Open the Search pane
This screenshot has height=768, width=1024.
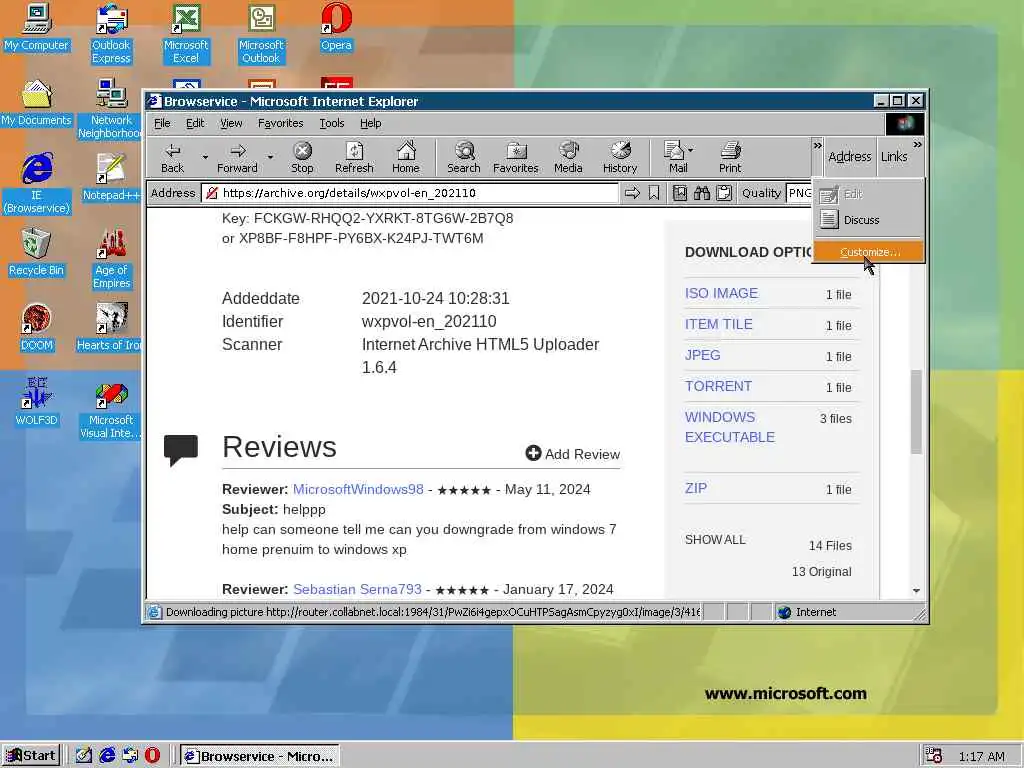click(x=464, y=157)
